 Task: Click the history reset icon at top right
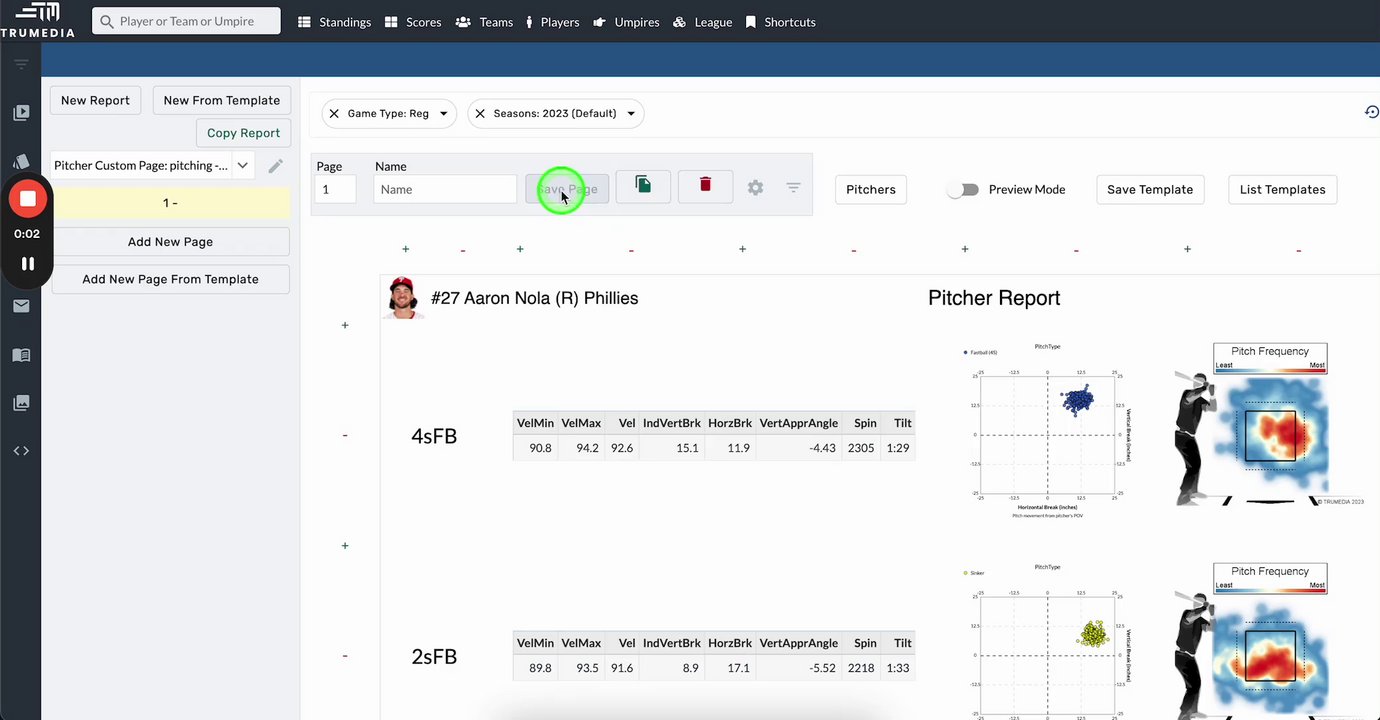pos(1371,112)
